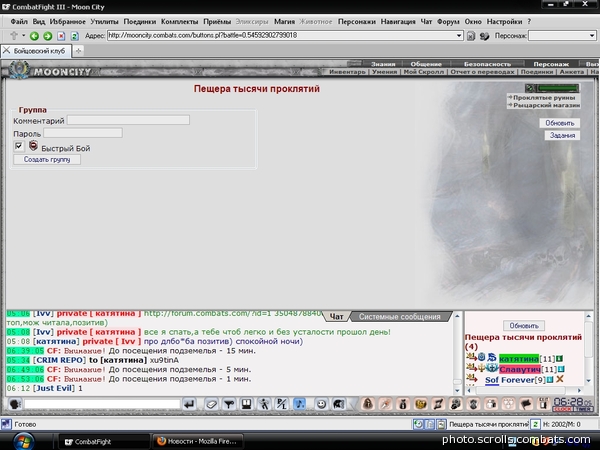Click the green number 2 status bar indicator
Image resolution: width=600 pixels, height=450 pixels.
pos(535,424)
